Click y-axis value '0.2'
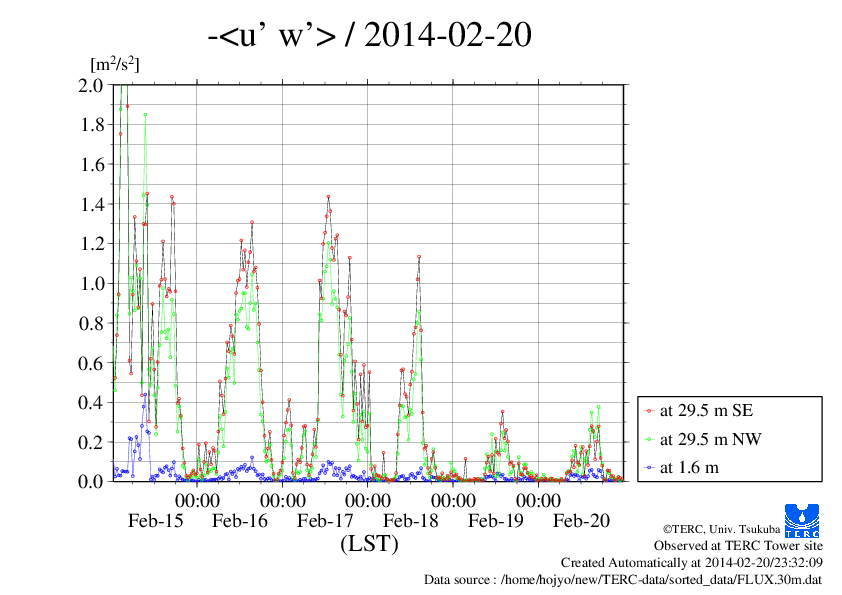The height and width of the screenshot is (595, 842). [91, 442]
